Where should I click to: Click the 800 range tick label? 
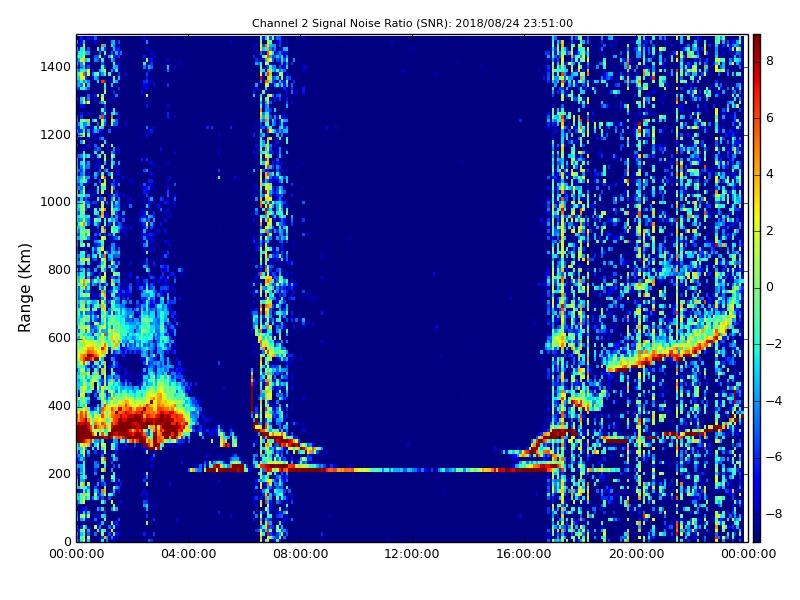click(59, 270)
